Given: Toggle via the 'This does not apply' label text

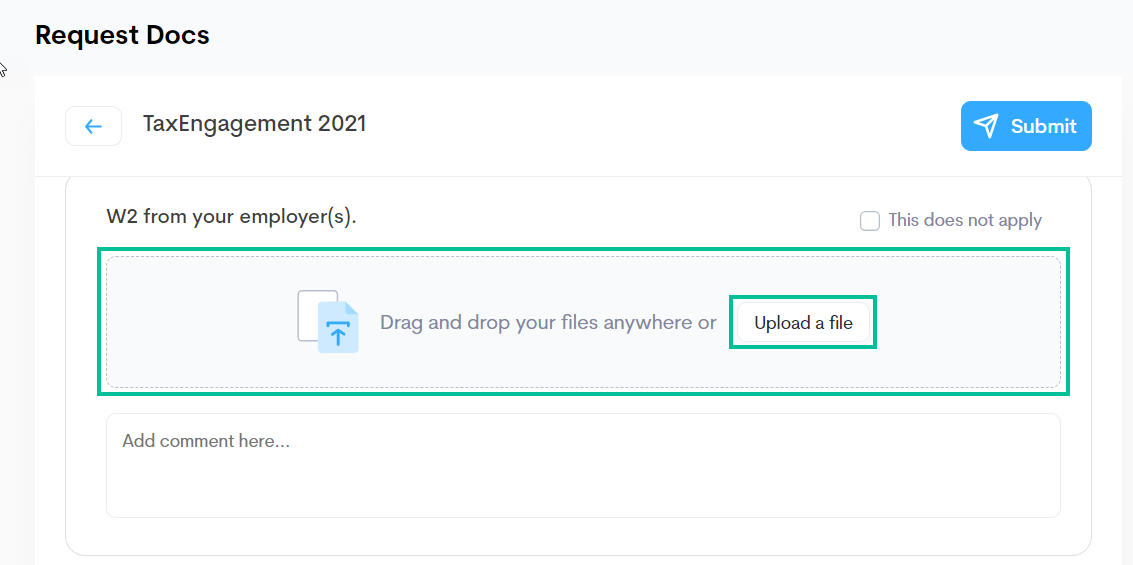Looking at the screenshot, I should pyautogui.click(x=965, y=220).
